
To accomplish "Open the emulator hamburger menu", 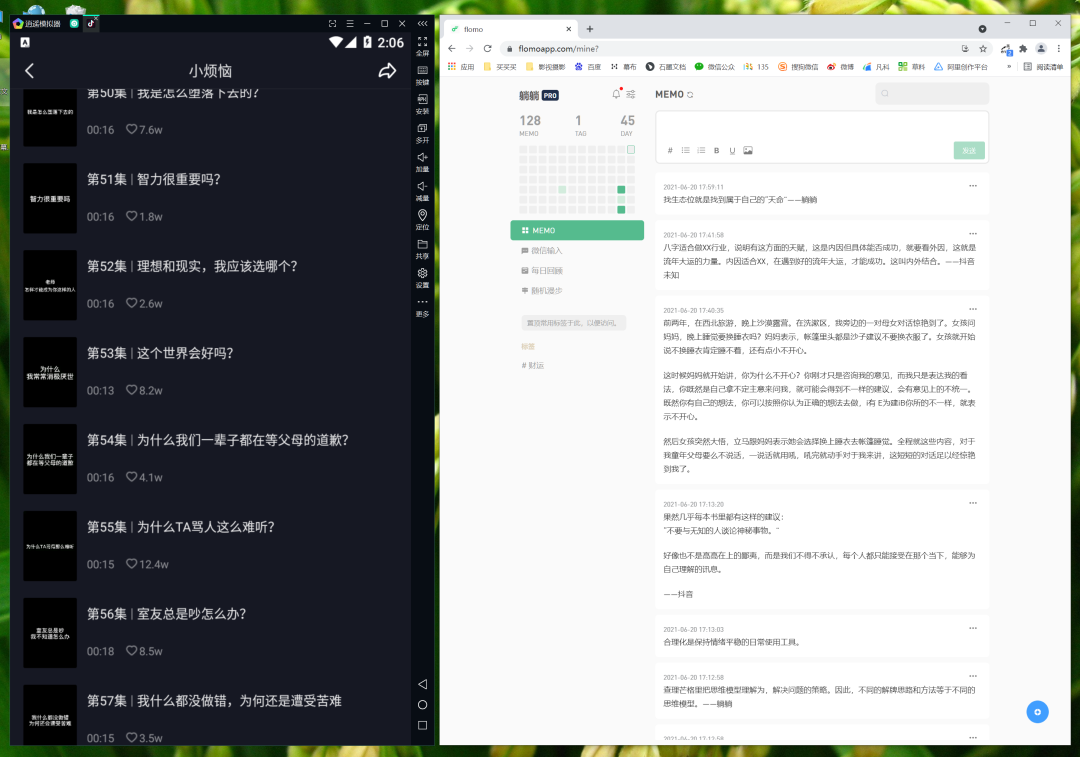I will (350, 23).
